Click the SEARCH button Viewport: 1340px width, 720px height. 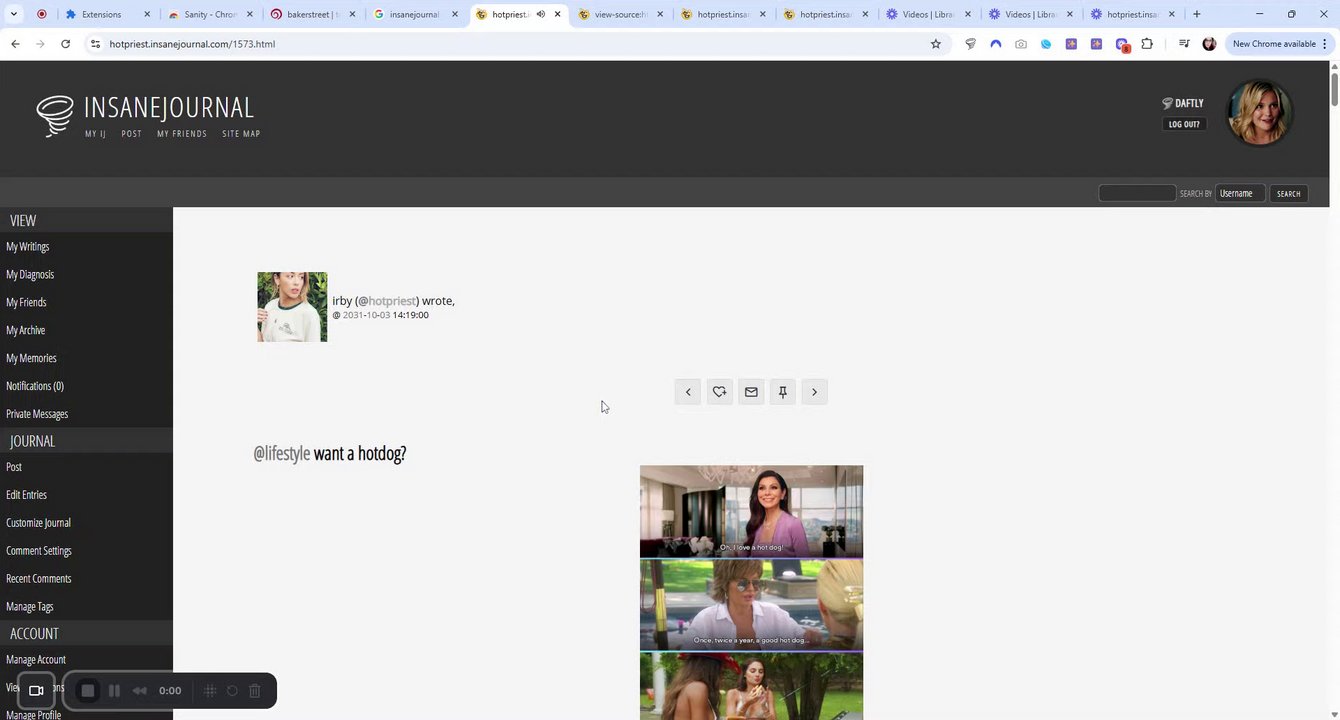[1288, 193]
